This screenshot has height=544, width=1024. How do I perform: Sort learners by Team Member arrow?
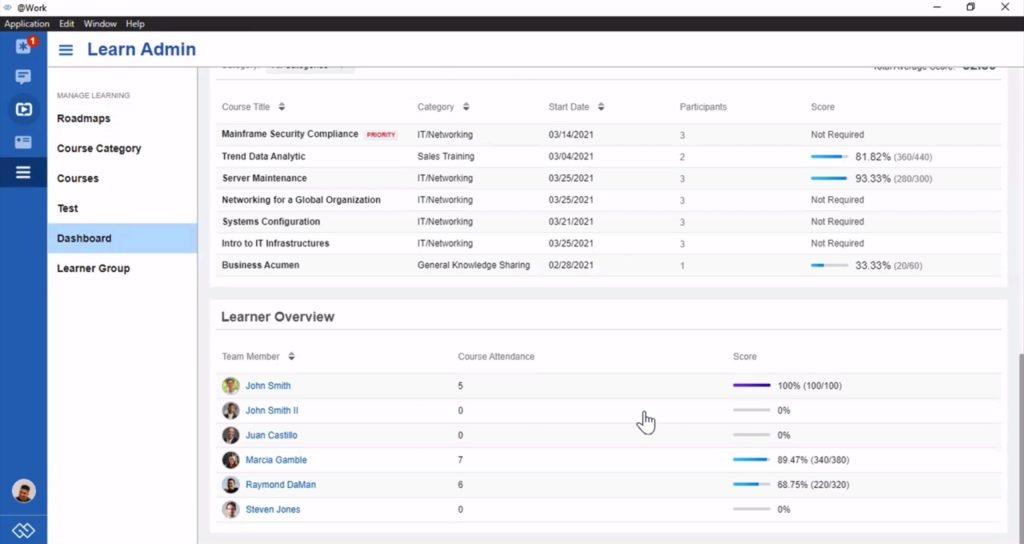[x=291, y=357]
